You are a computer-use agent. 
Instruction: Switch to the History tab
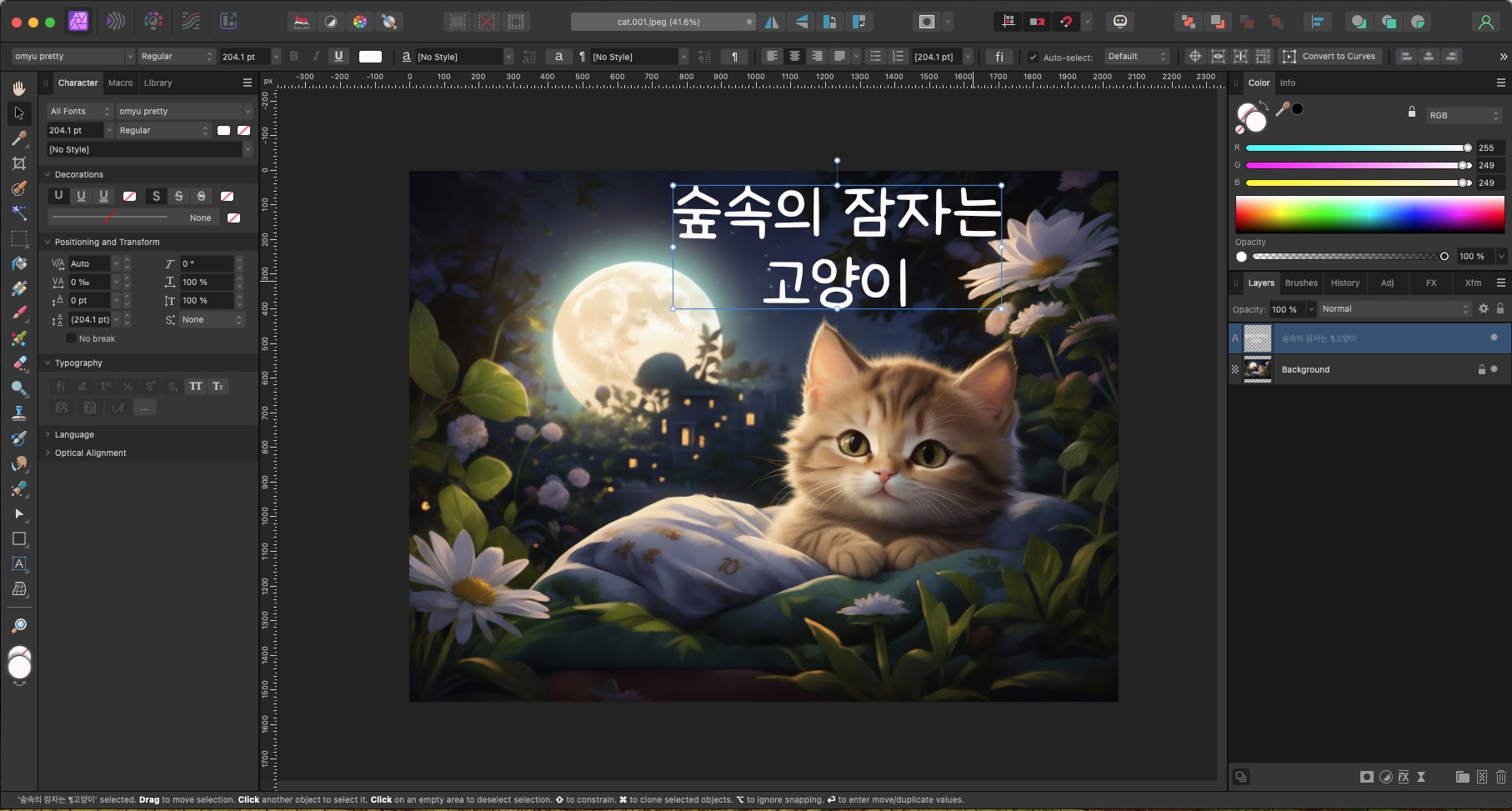pos(1344,283)
